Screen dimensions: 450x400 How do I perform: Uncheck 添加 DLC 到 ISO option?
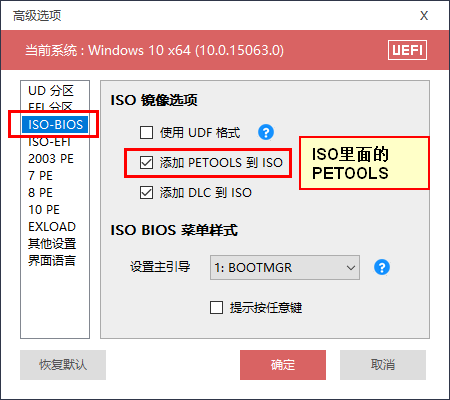point(147,192)
